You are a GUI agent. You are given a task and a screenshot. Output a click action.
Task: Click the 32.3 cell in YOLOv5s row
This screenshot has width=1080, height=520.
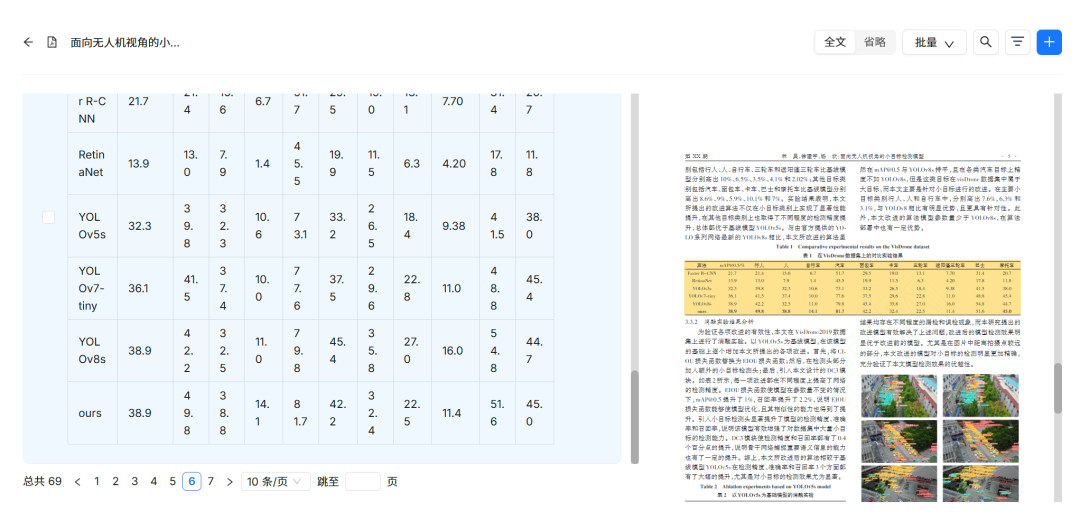pyautogui.click(x=140, y=226)
